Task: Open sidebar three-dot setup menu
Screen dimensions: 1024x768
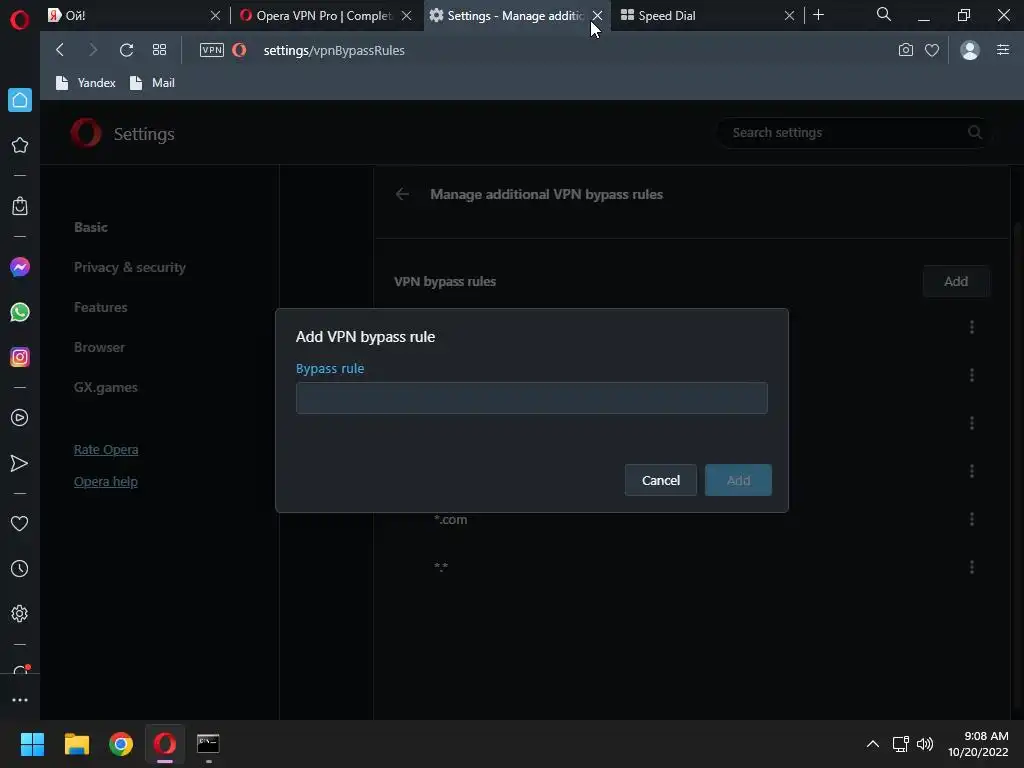Action: (x=20, y=700)
